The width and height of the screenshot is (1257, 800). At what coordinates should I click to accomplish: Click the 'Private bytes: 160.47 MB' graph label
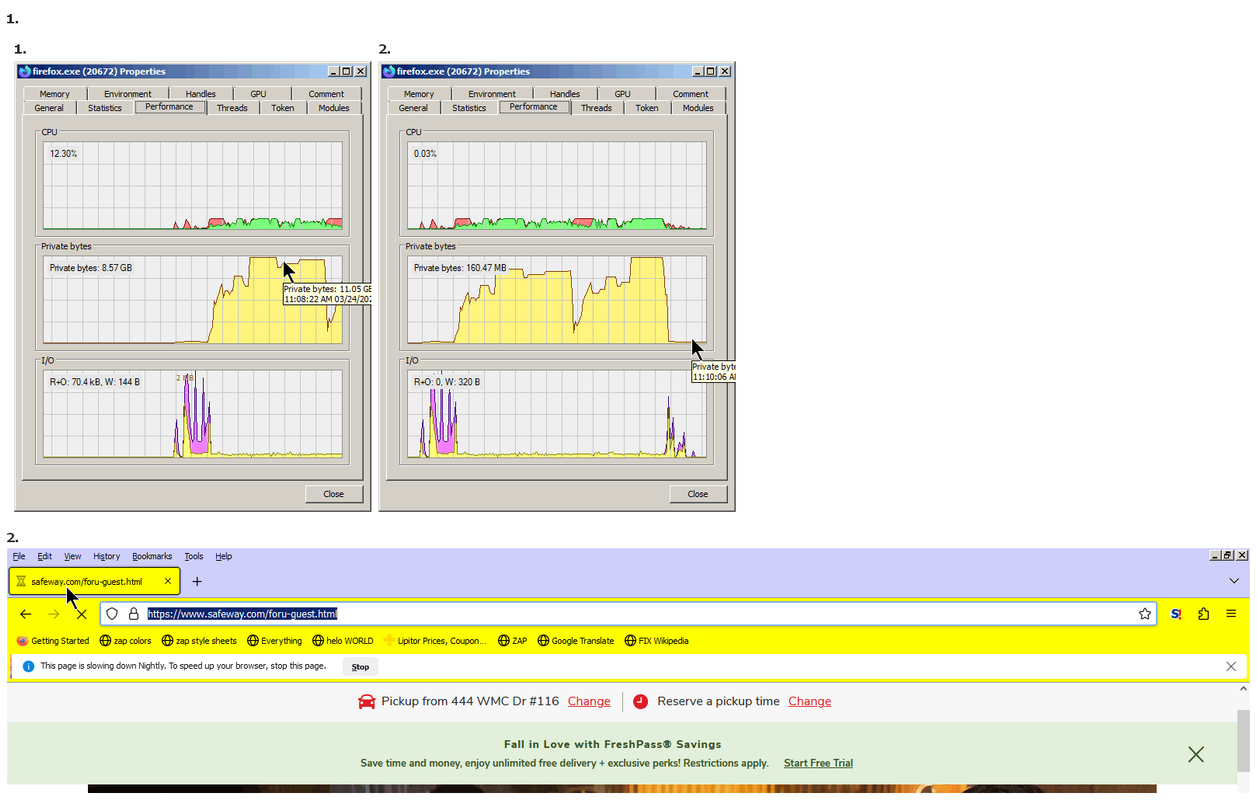point(460,268)
